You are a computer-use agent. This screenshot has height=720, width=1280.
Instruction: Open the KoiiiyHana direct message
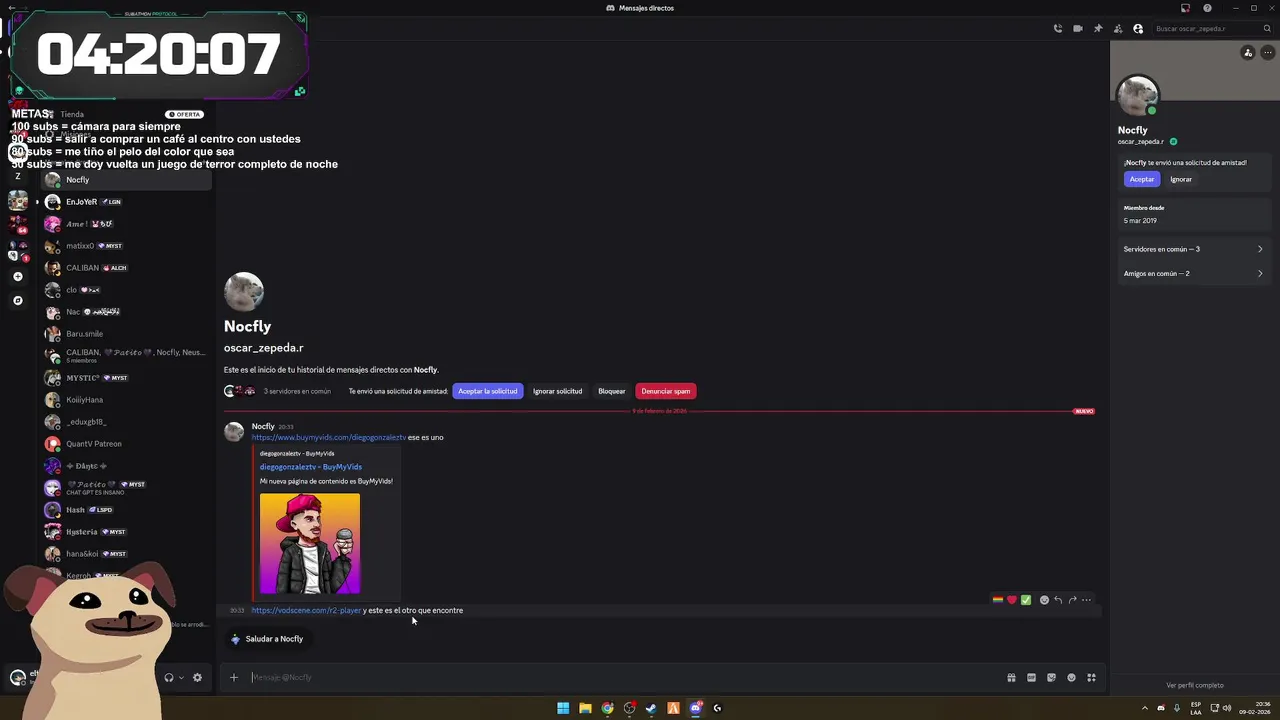click(125, 400)
